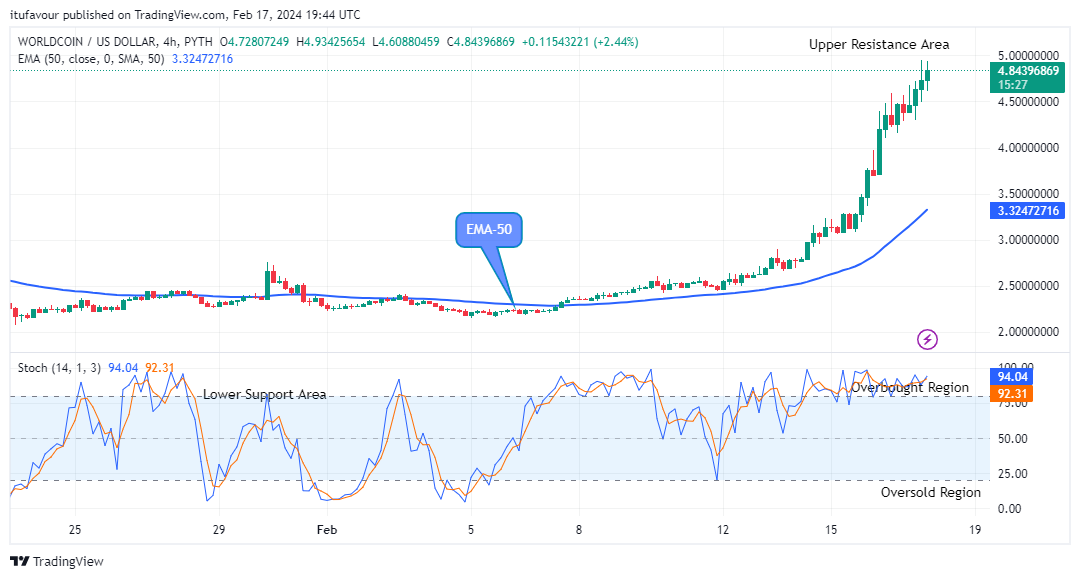Click the 3.00000000 price axis label
Viewport: 1080px width, 579px height.
(x=1028, y=240)
